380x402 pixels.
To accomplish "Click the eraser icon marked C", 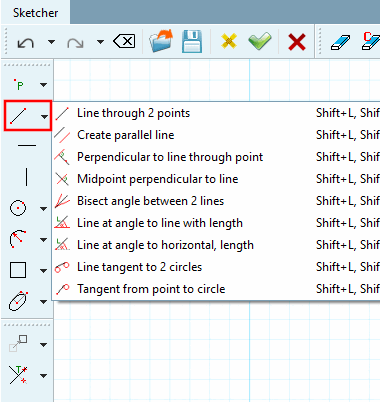I will click(x=371, y=41).
